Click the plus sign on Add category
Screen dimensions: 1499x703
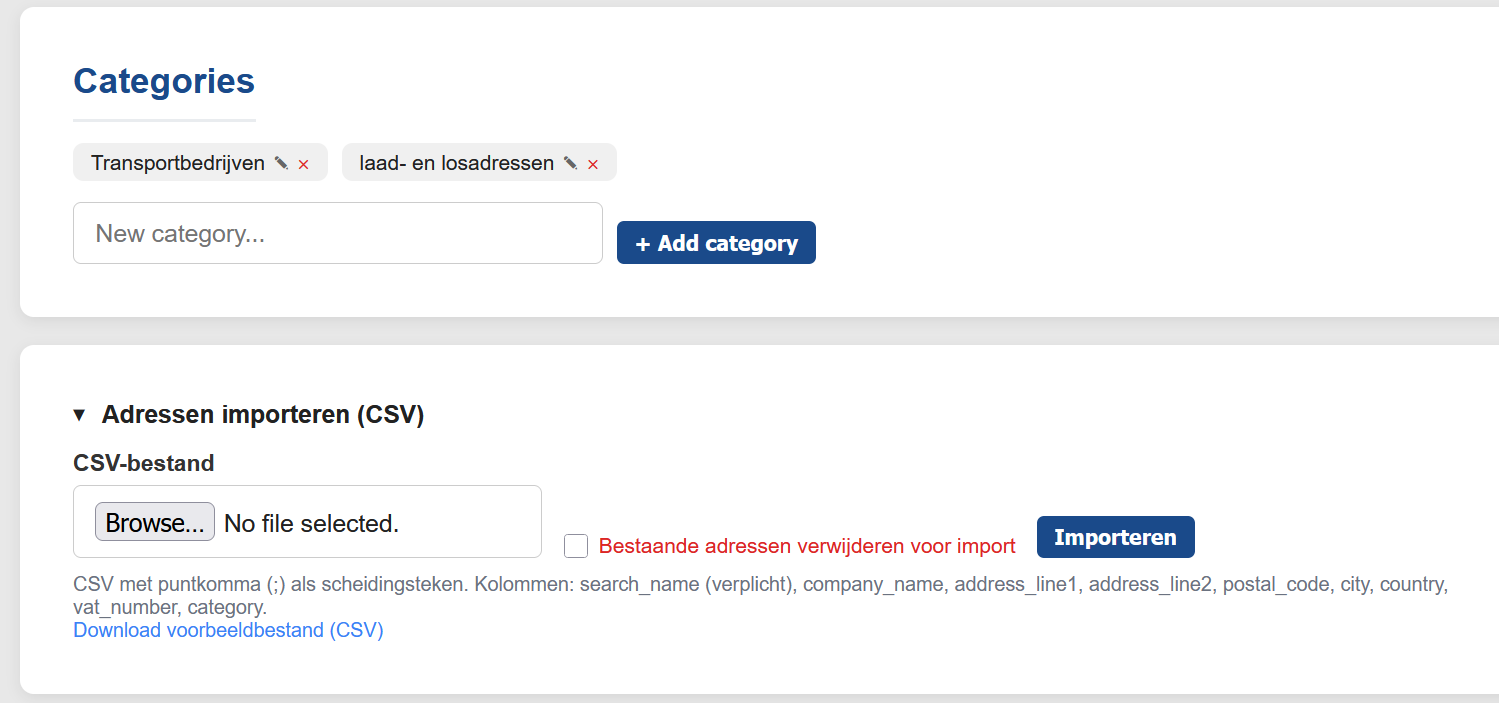point(642,244)
